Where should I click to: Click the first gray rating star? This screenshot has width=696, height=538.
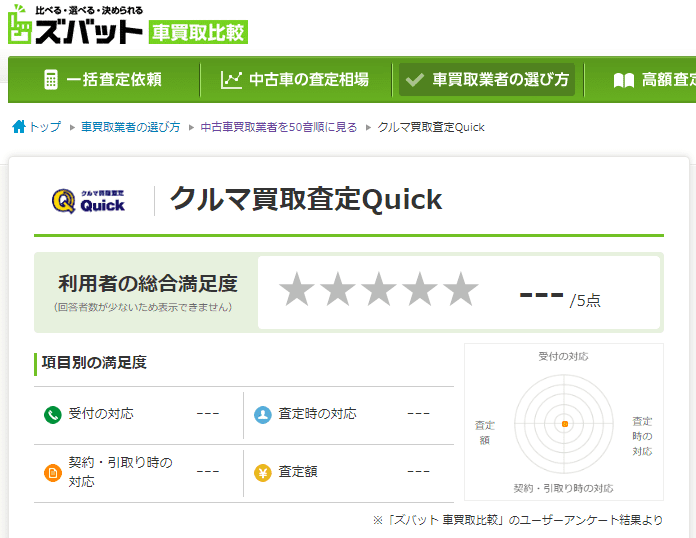[x=297, y=289]
